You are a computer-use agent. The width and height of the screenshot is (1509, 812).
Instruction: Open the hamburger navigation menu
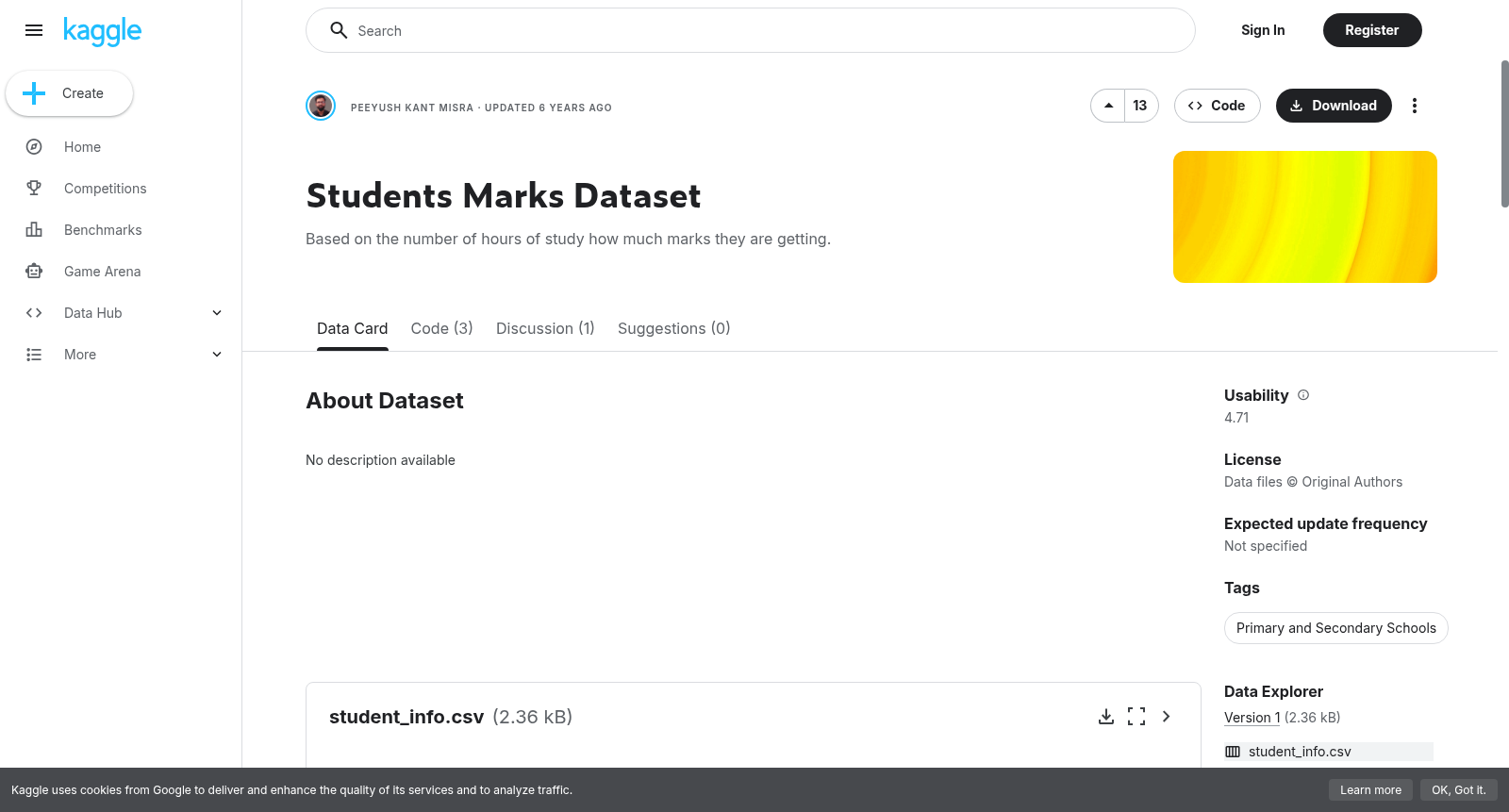[34, 30]
